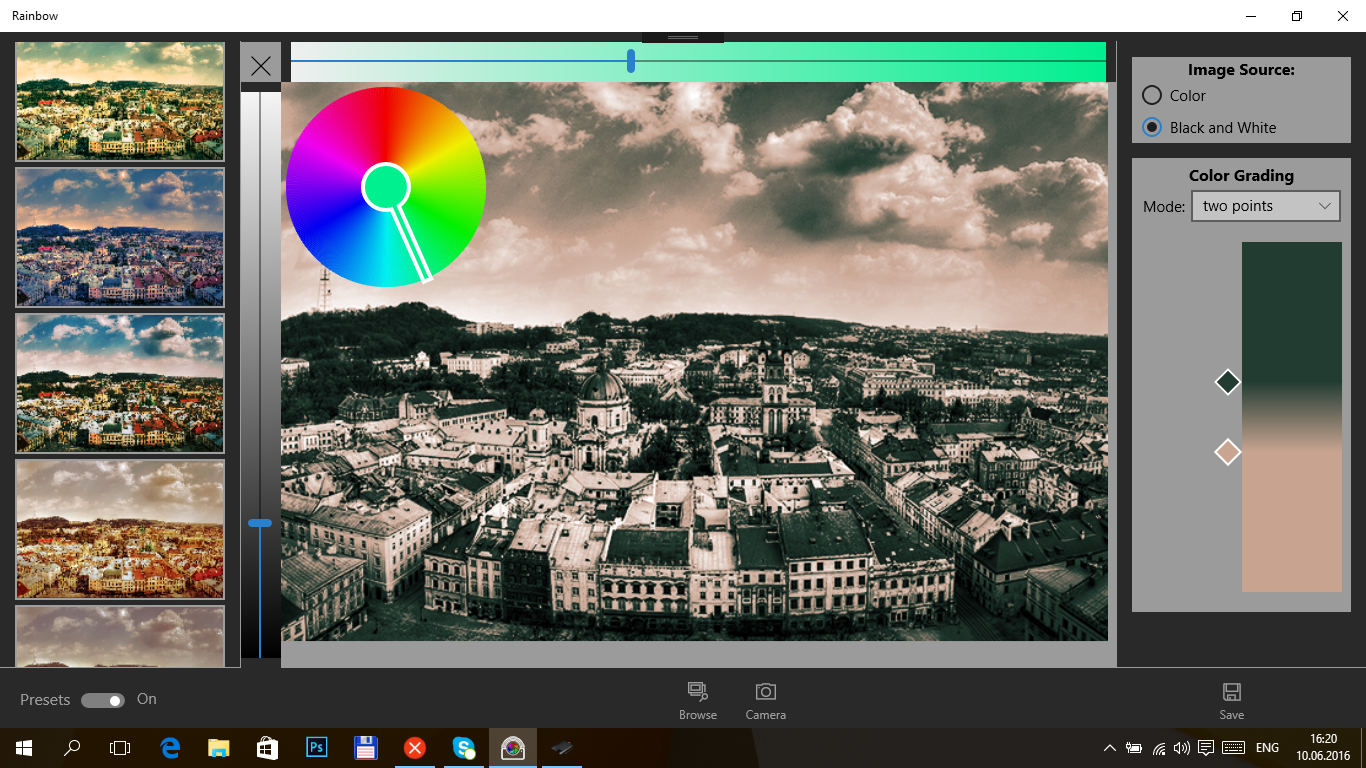Open the Camera to capture a photo
Image resolution: width=1366 pixels, height=768 pixels.
(x=765, y=701)
